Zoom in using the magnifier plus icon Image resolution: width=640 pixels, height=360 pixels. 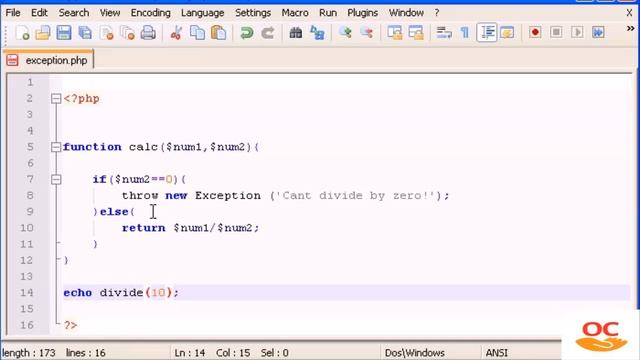tap(345, 33)
